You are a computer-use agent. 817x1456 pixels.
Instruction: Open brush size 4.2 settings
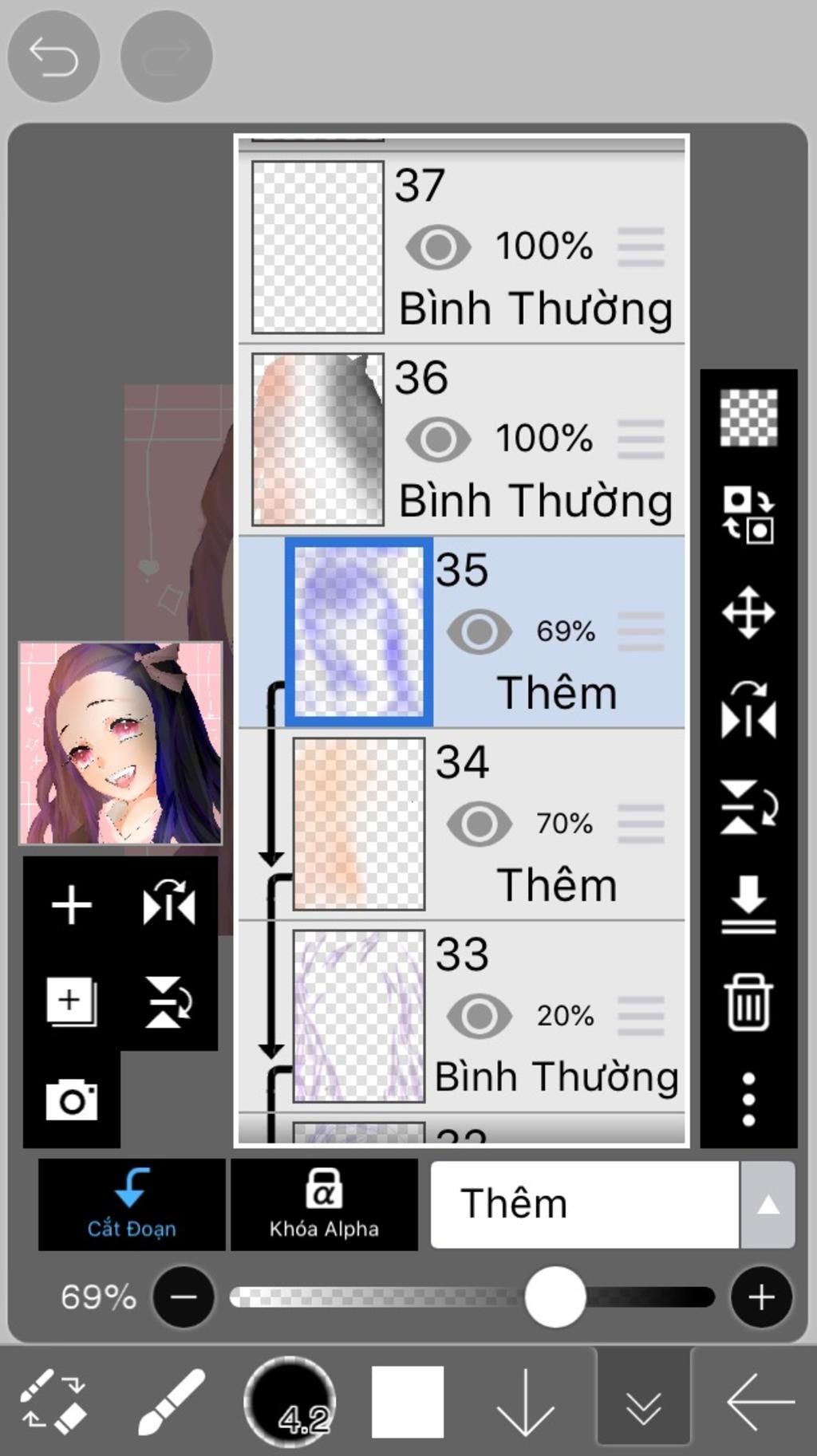(290, 1402)
